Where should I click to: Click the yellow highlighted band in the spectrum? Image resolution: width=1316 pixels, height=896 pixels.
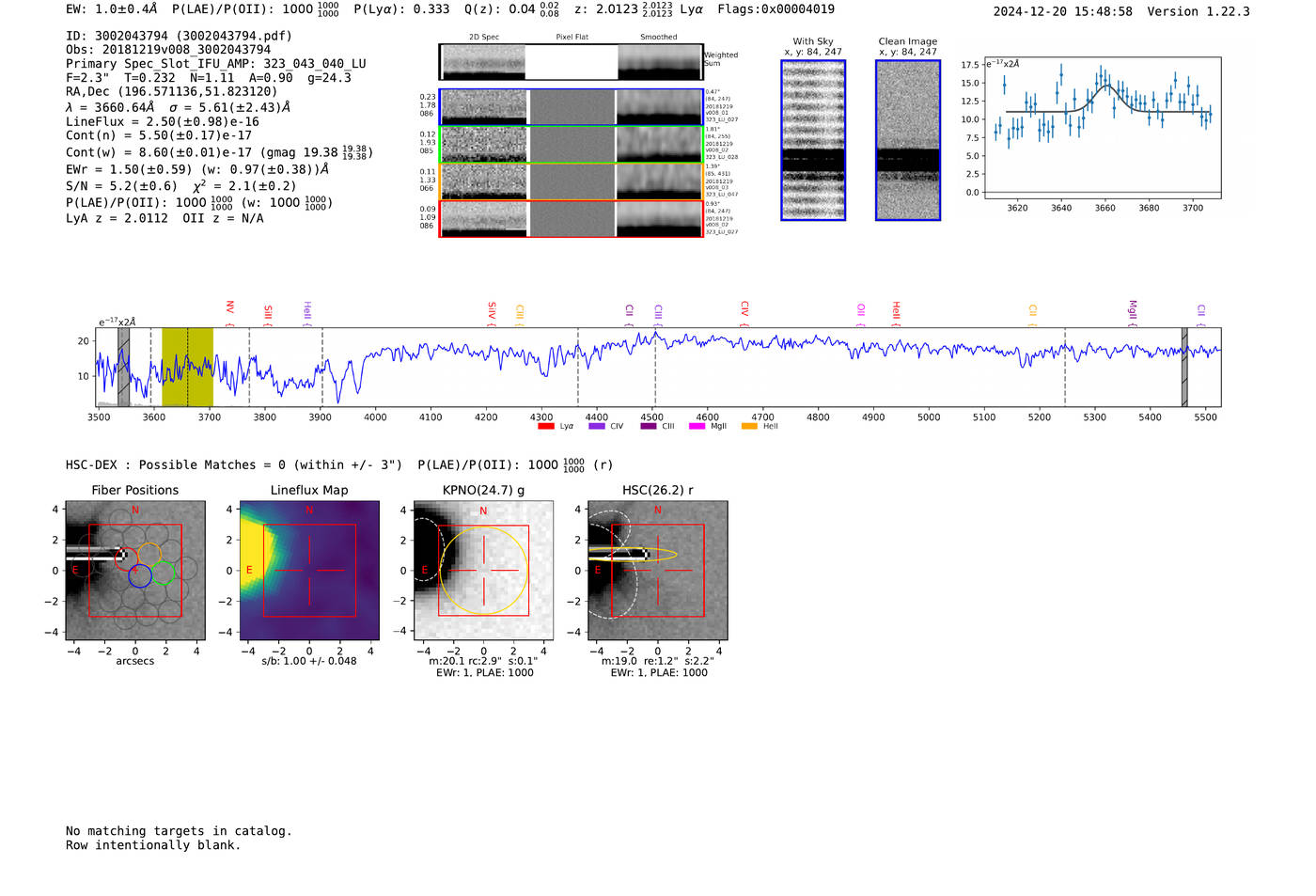[x=187, y=367]
